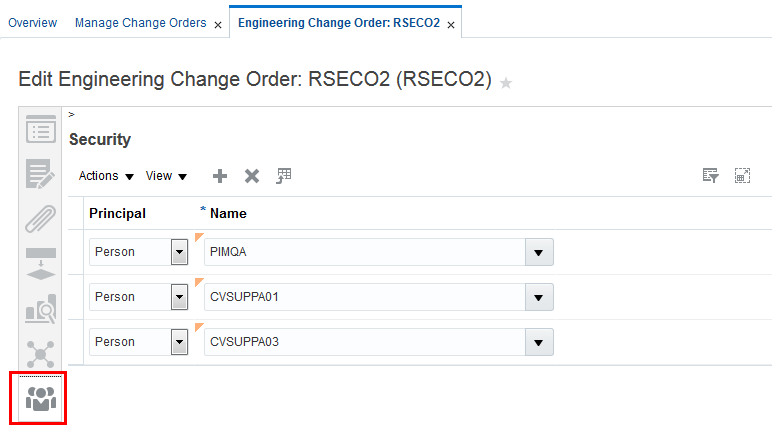This screenshot has height=429, width=772.
Task: Open the Security team icon in sidebar
Action: point(40,397)
